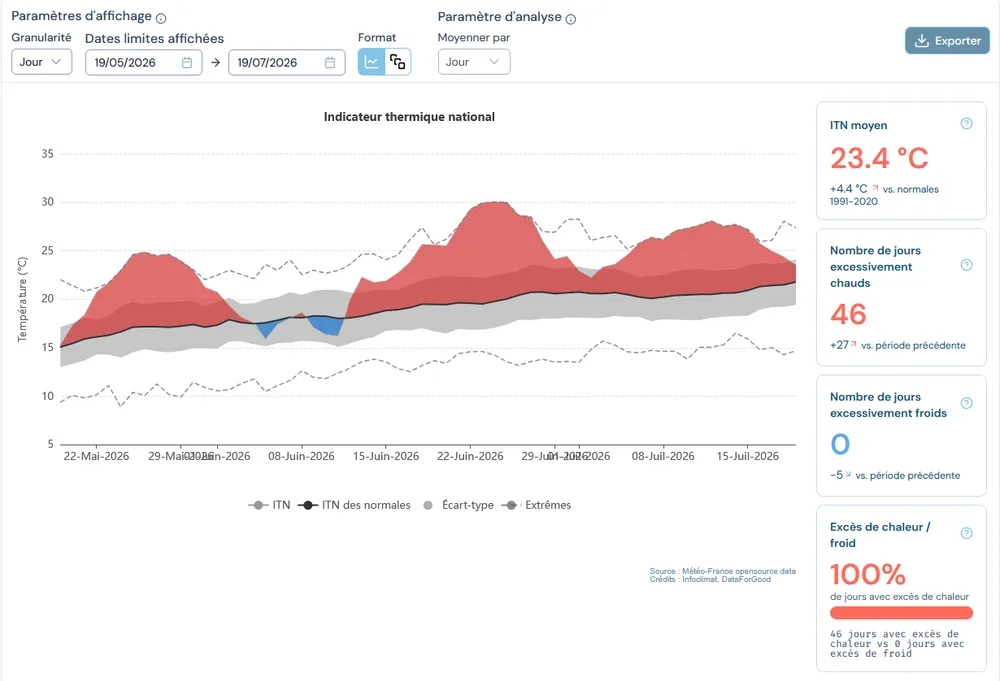
Task: Select the line chart format icon
Action: tap(371, 62)
